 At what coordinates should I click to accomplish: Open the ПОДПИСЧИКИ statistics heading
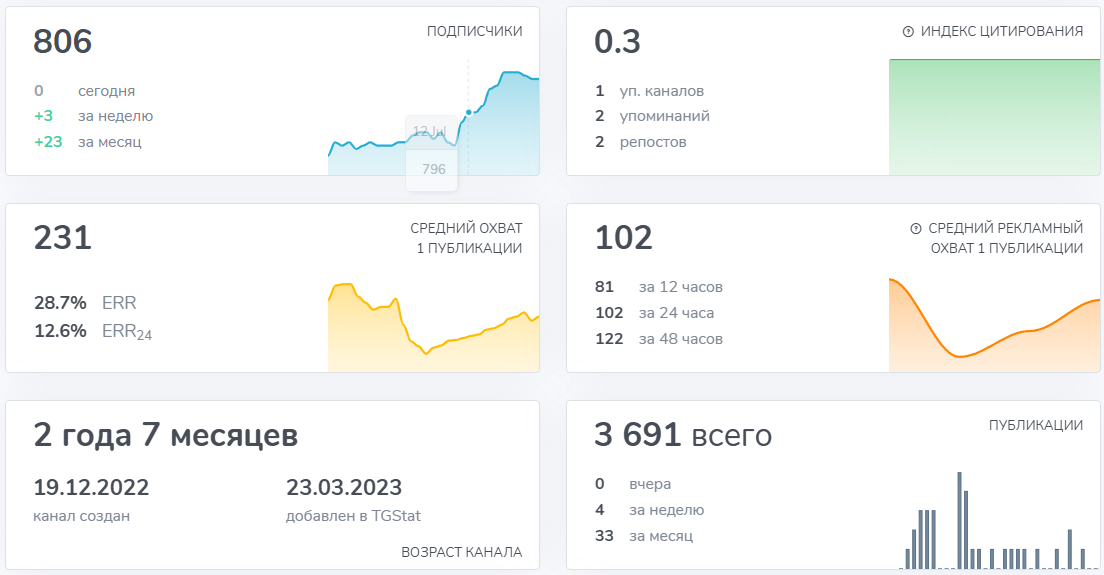pos(475,31)
